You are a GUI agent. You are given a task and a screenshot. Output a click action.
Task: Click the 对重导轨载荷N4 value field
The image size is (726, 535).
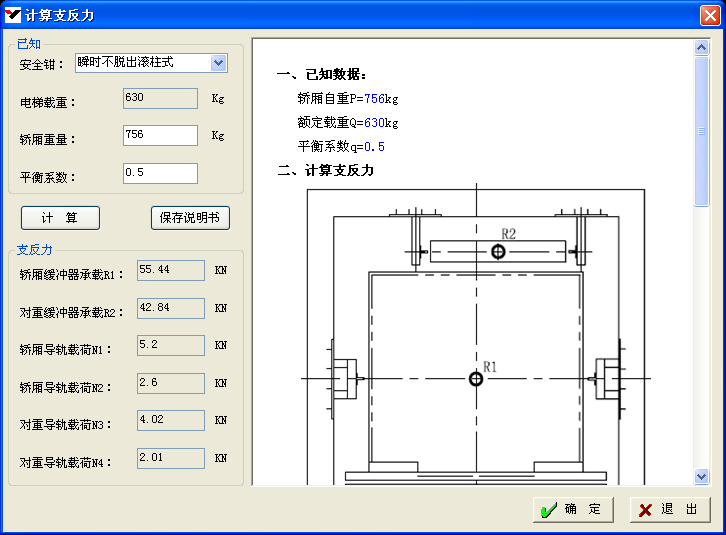pos(170,459)
